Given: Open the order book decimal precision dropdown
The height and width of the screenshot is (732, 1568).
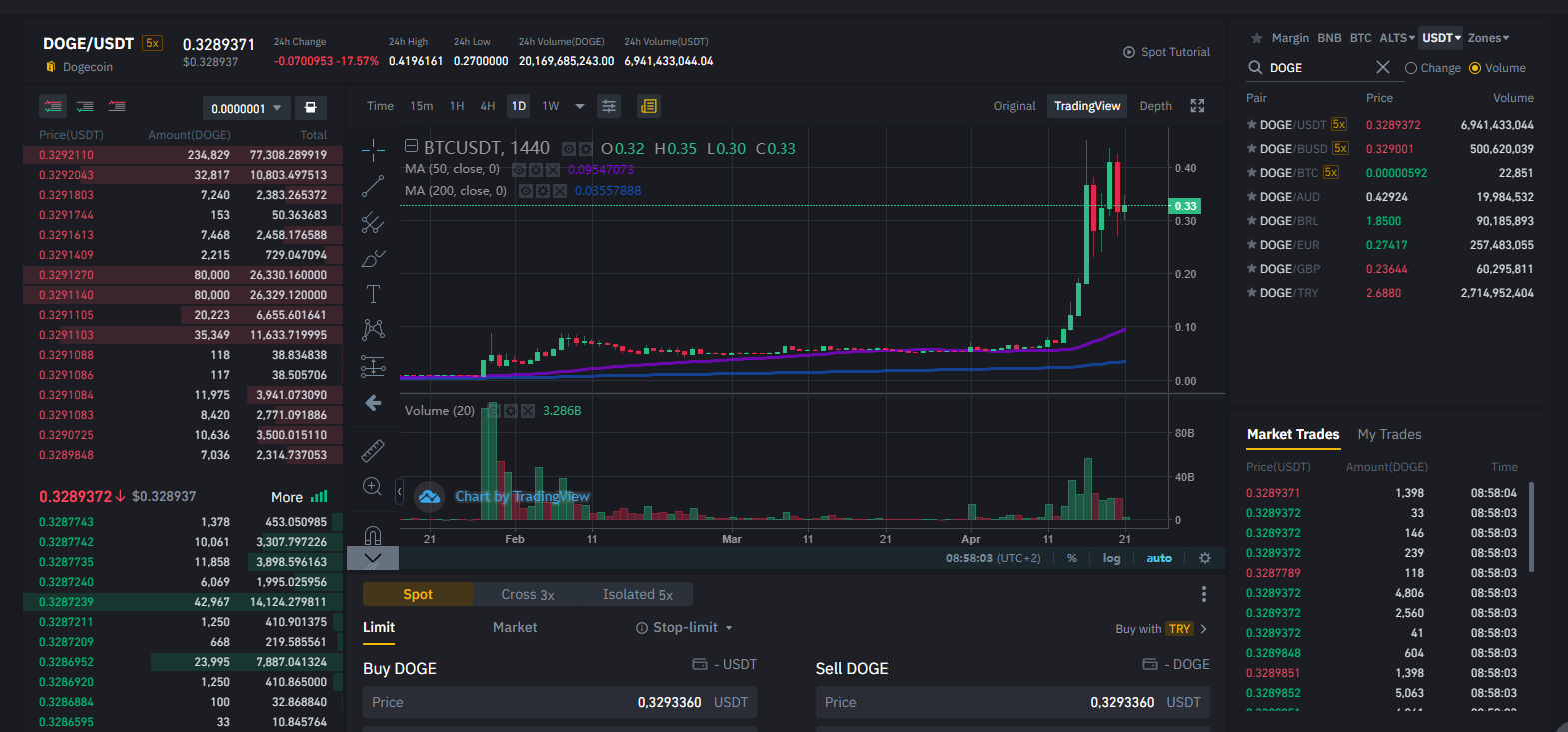Looking at the screenshot, I should [x=246, y=108].
